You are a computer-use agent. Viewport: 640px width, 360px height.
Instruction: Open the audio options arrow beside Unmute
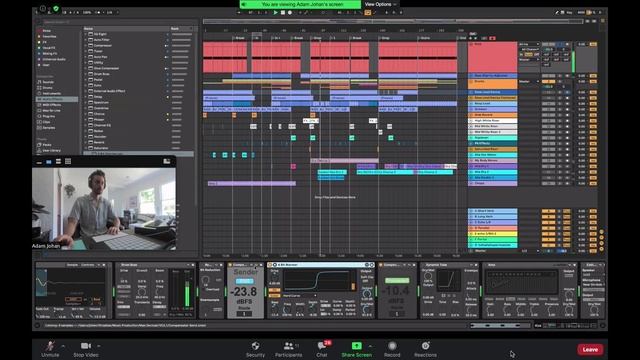point(63,346)
